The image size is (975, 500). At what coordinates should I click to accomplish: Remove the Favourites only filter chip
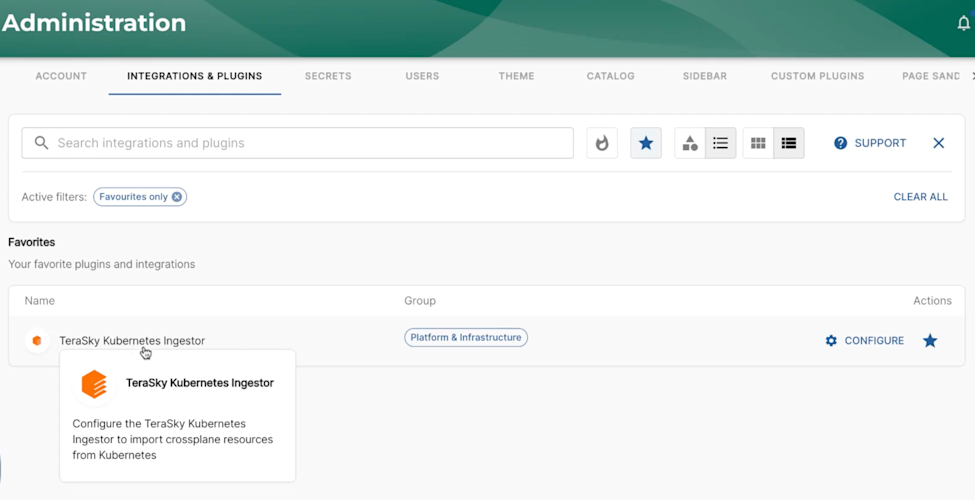177,197
